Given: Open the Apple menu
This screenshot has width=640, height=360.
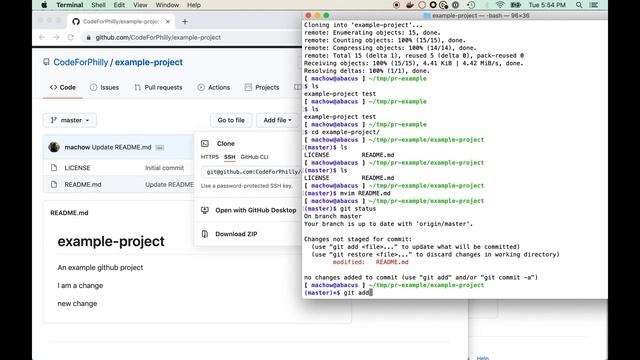Looking at the screenshot, I should pos(44,5).
